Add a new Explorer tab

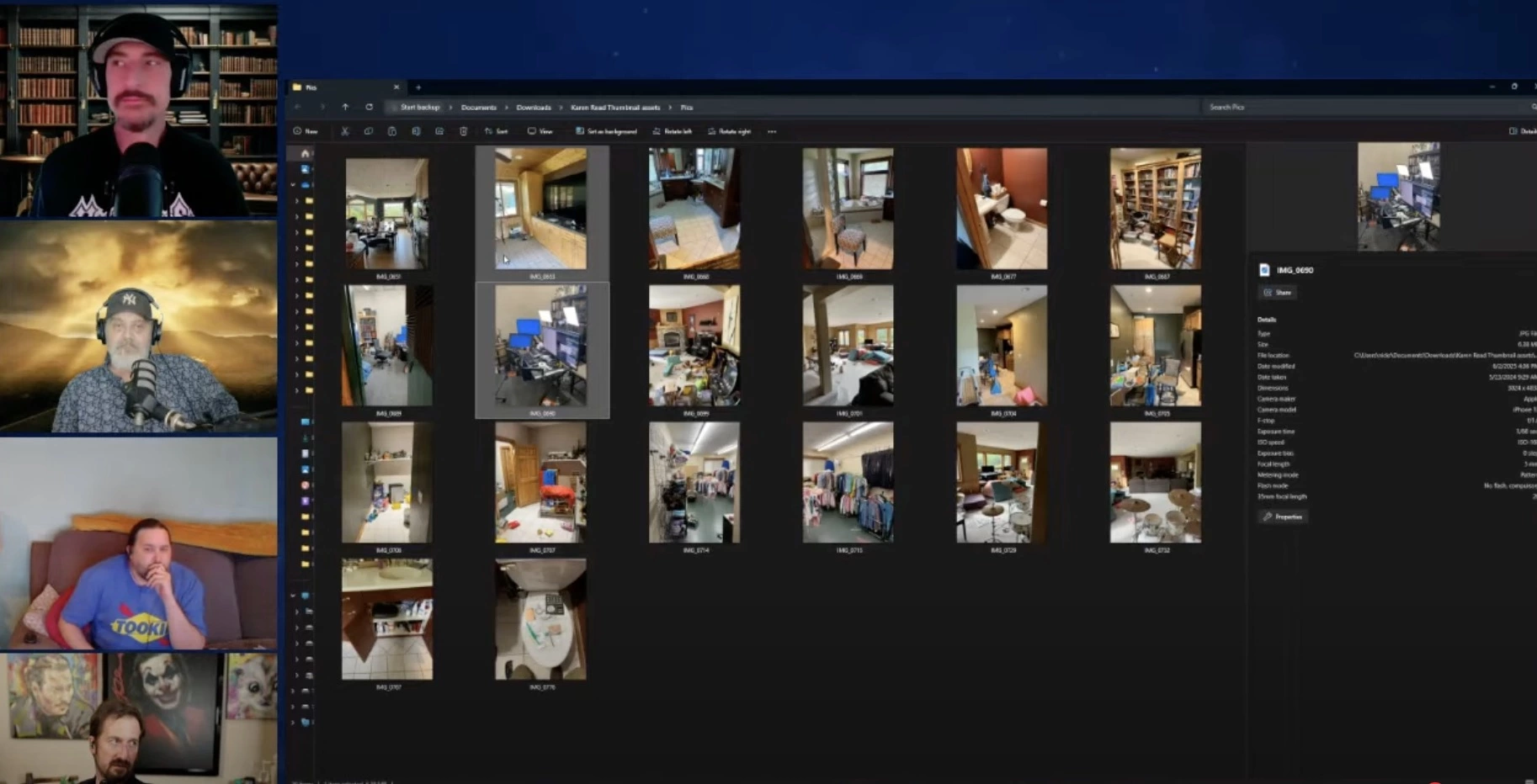pos(418,87)
